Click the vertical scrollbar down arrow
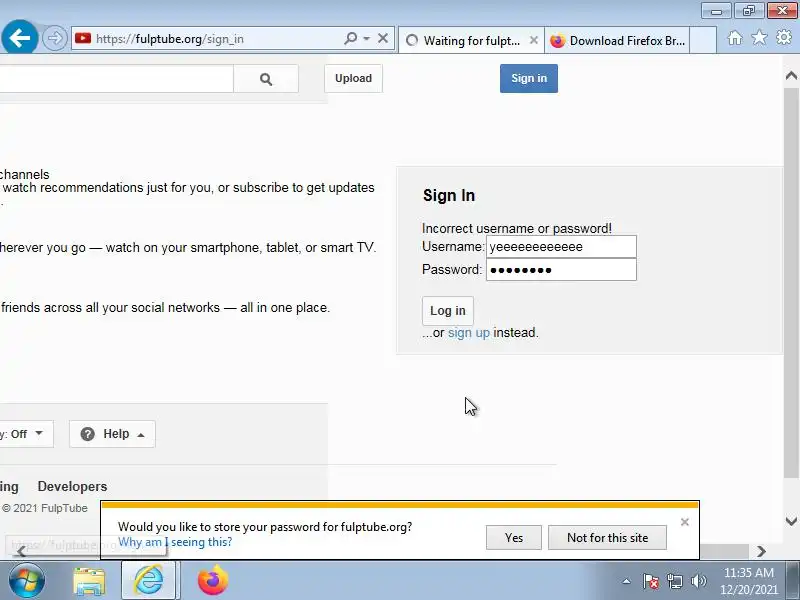800x600 pixels. pyautogui.click(x=791, y=521)
